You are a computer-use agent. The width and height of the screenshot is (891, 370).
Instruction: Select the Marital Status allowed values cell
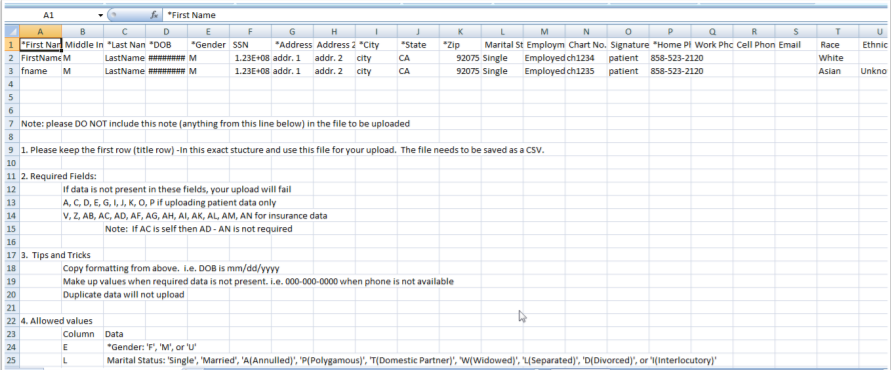click(412, 360)
